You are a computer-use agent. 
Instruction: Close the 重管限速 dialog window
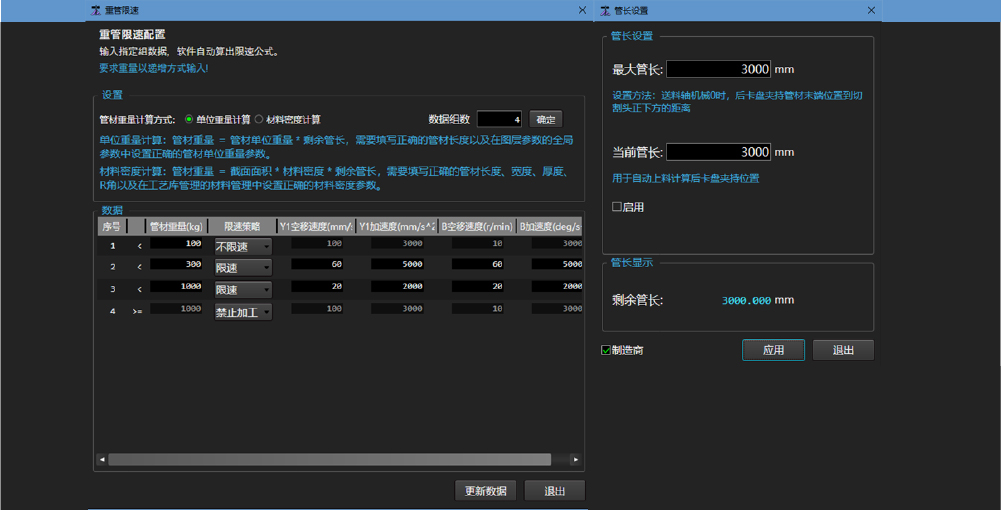[582, 10]
